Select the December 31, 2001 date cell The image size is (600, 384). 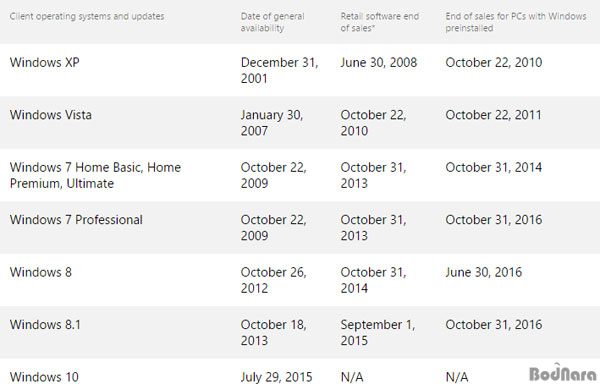point(279,70)
